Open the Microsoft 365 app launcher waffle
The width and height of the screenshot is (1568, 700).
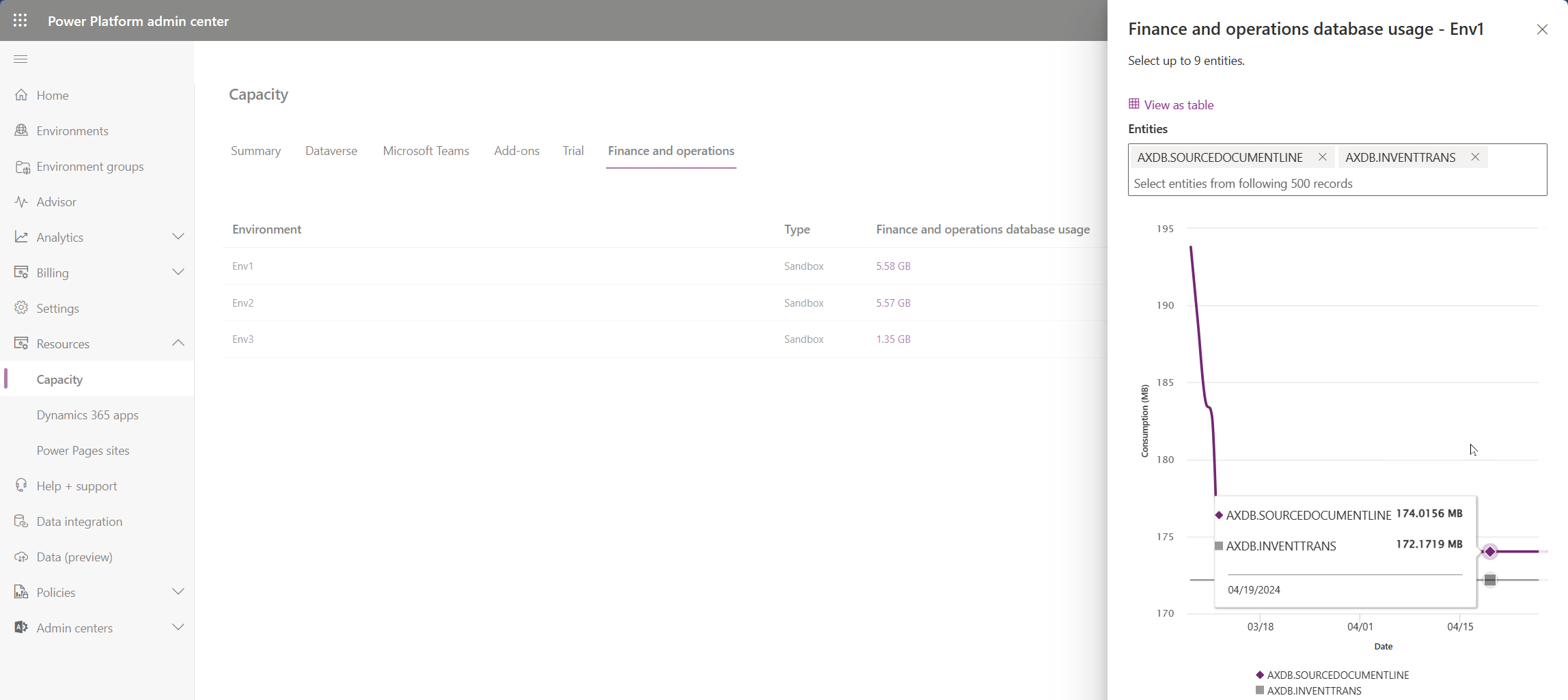[x=20, y=20]
